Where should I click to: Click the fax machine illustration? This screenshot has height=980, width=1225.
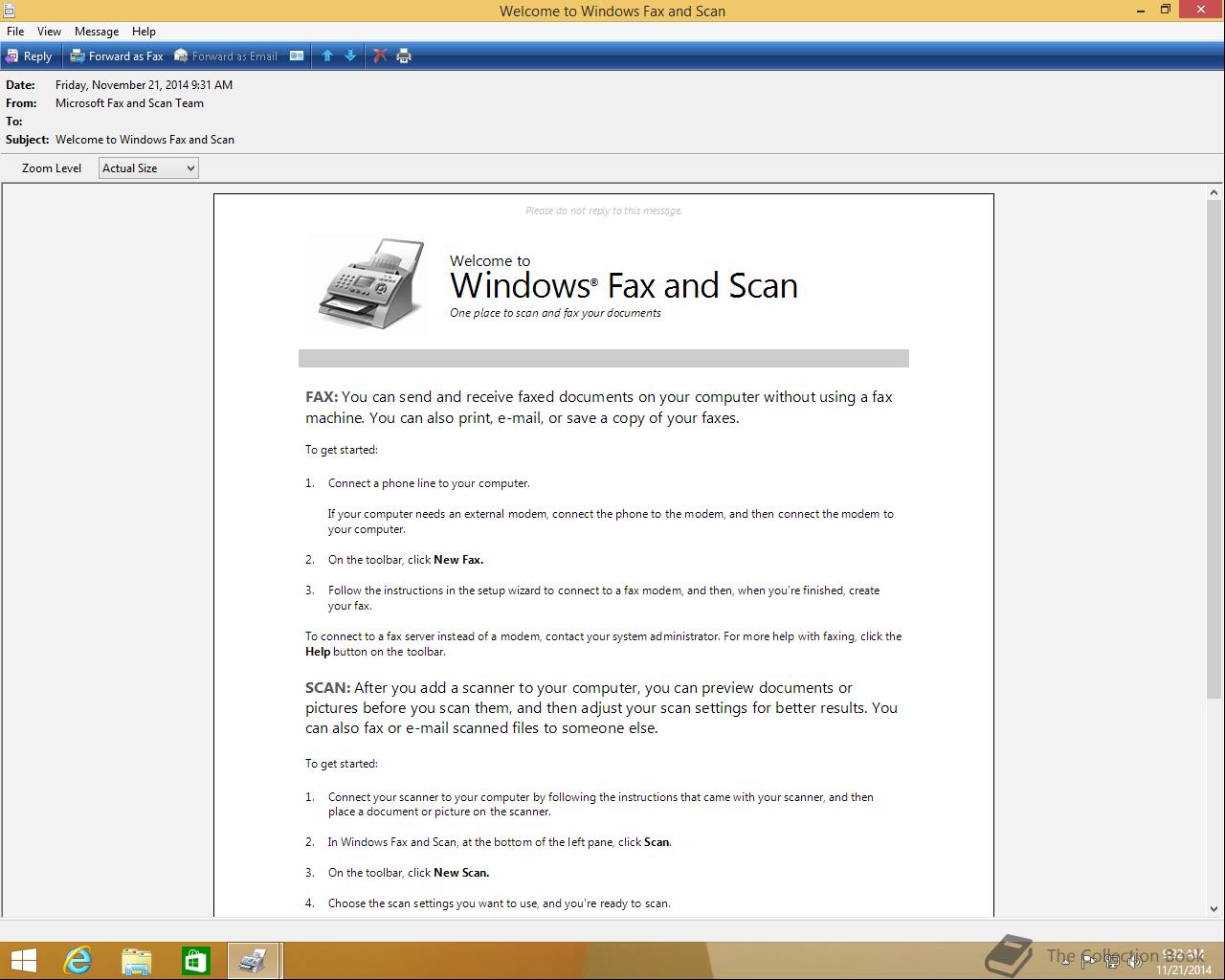371,283
